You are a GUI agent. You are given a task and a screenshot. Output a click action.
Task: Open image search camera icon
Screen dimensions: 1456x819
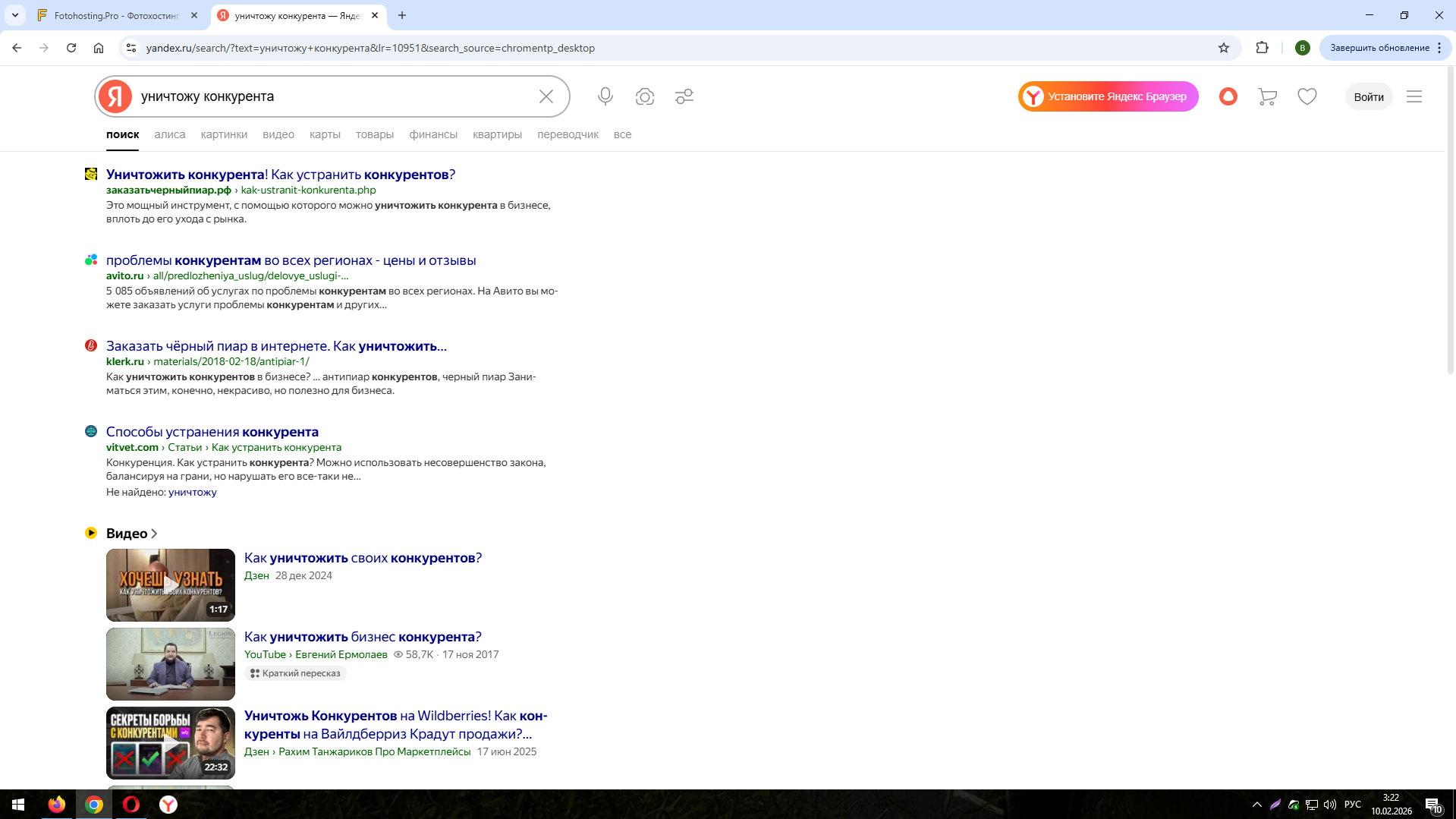645,96
